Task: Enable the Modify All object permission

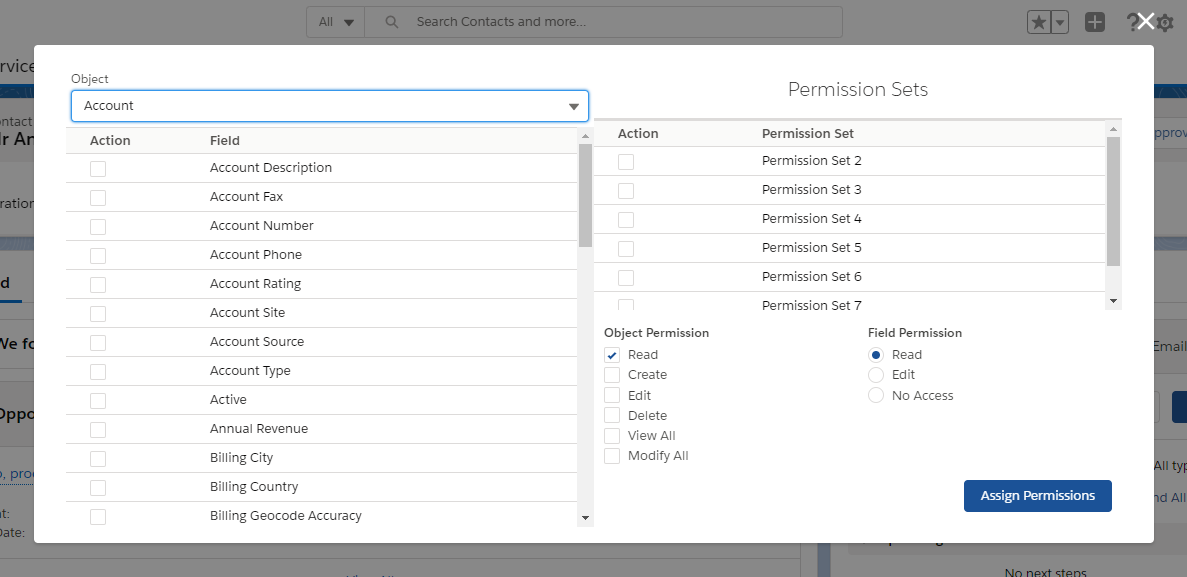Action: pyautogui.click(x=612, y=455)
